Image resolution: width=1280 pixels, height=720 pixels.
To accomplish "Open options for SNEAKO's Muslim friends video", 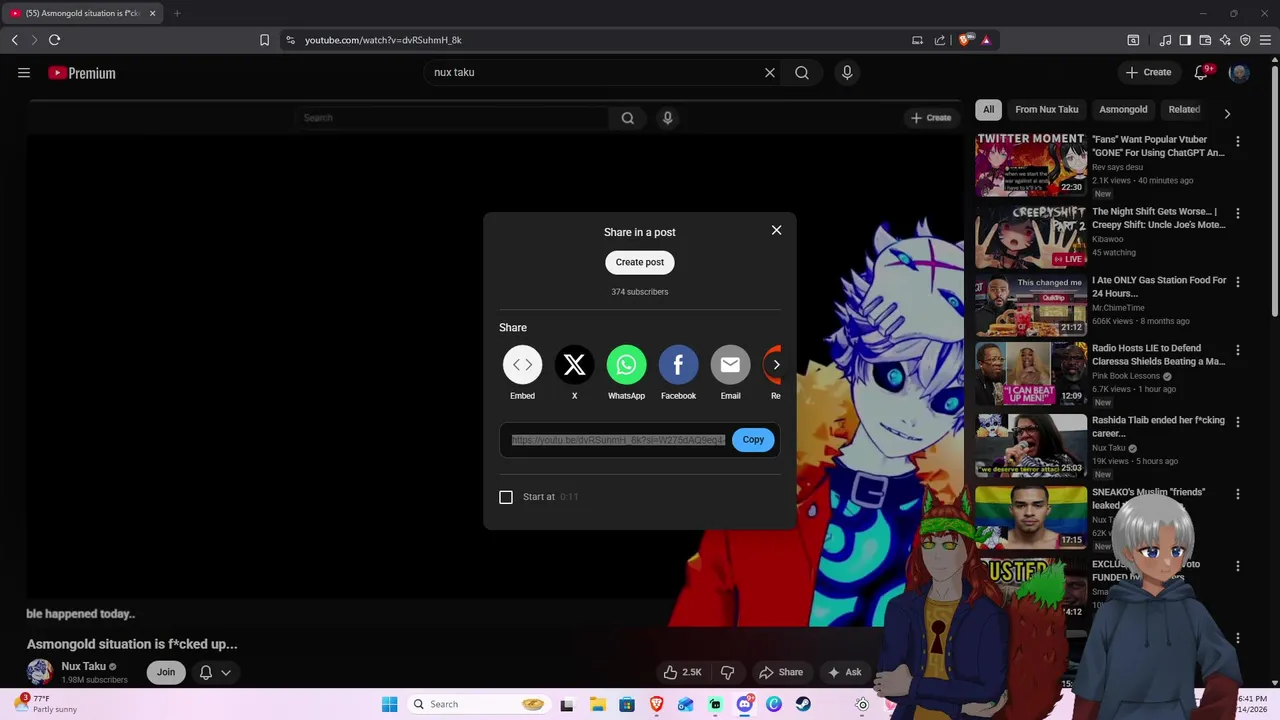I will [x=1238, y=494].
